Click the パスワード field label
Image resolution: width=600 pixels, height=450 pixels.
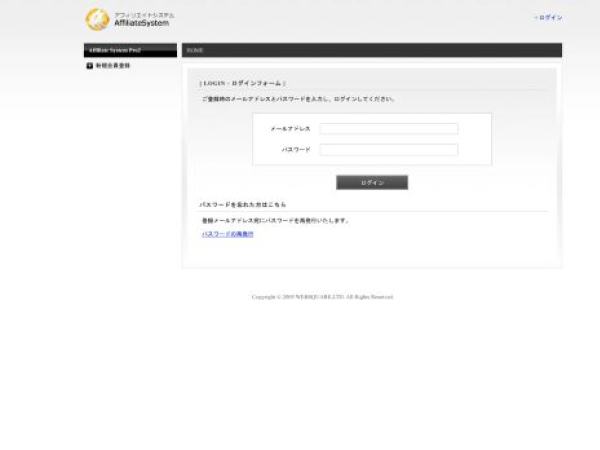(296, 150)
